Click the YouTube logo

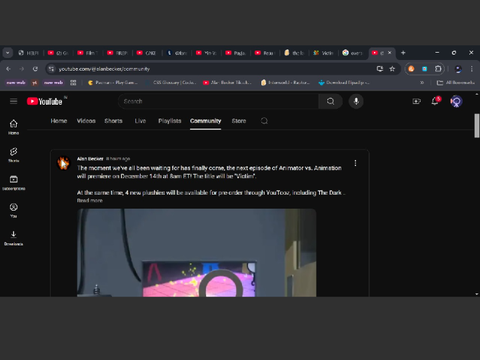point(45,101)
